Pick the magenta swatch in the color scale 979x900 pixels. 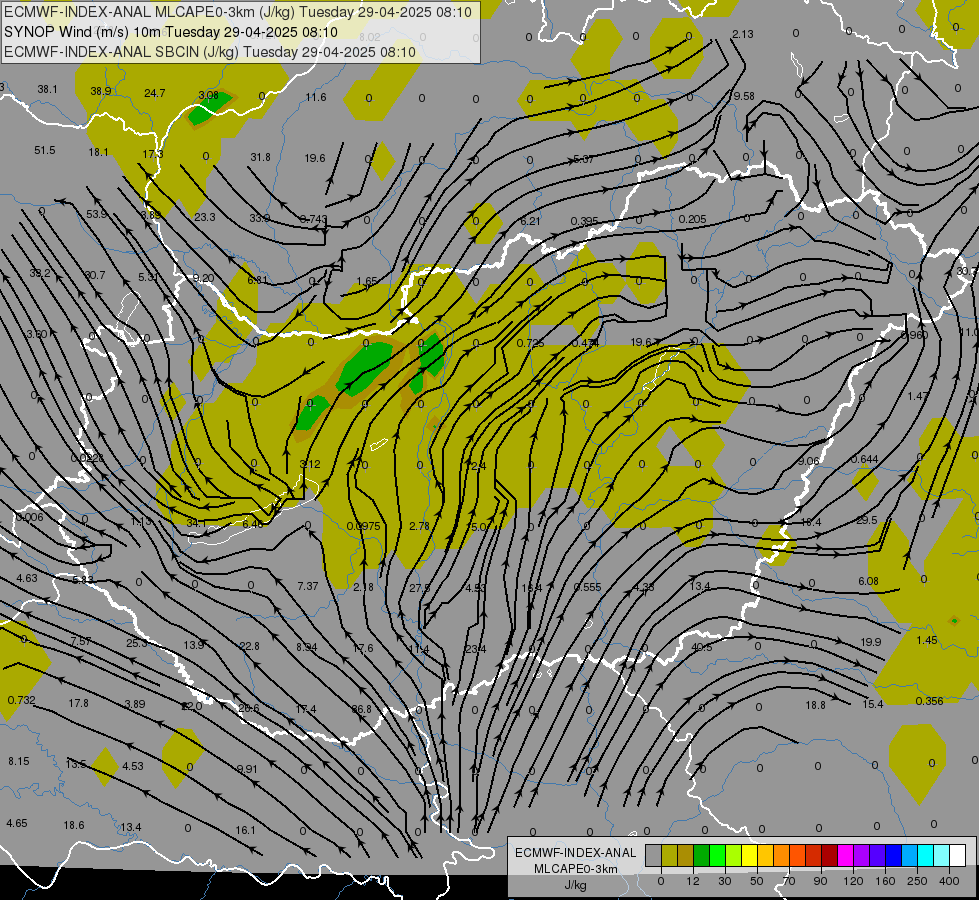coord(845,855)
